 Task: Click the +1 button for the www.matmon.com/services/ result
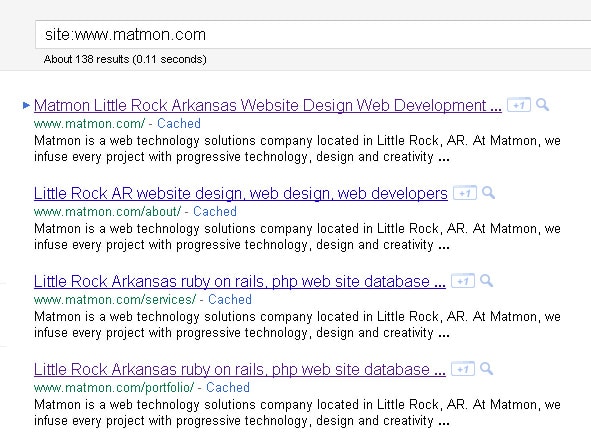tap(463, 281)
